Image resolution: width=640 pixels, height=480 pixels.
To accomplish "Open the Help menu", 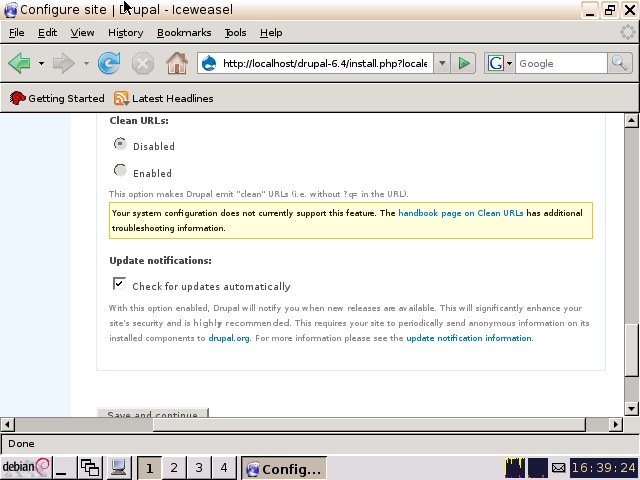I will pos(271,33).
